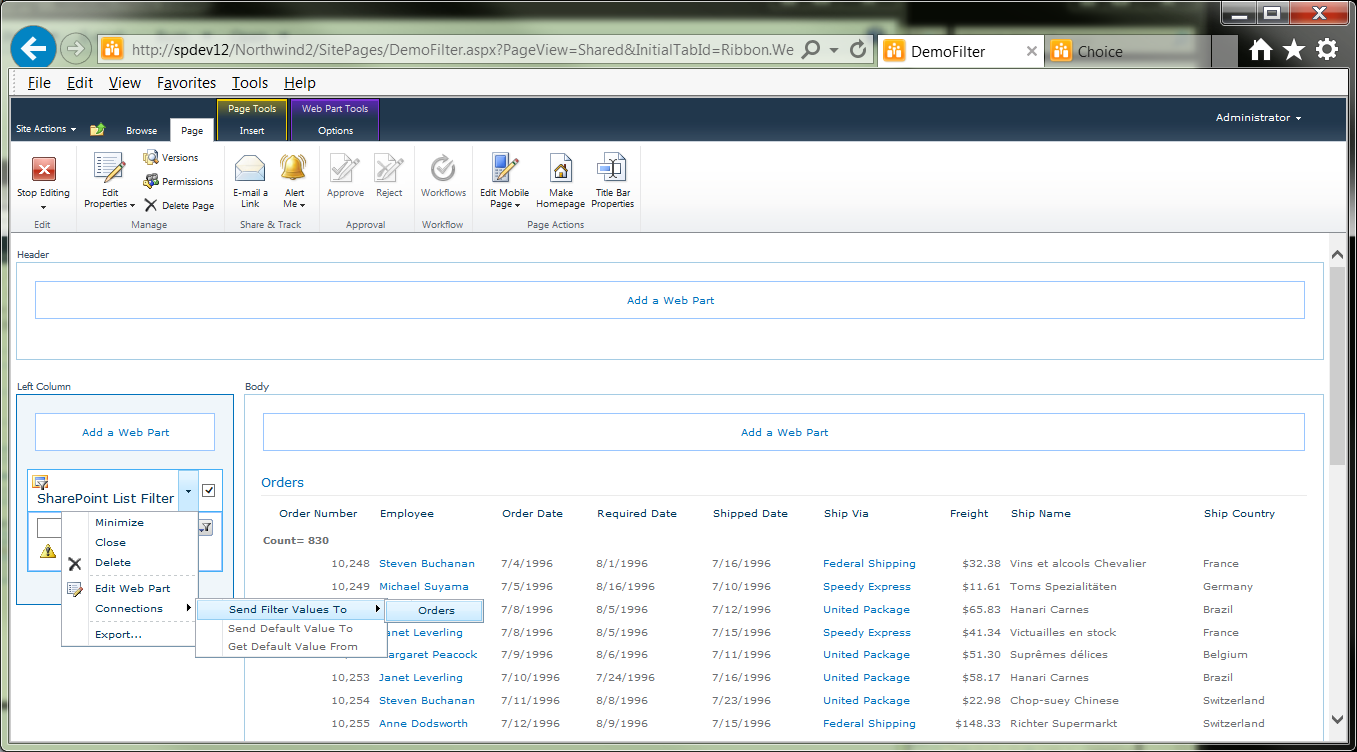Open the browser settings gear
1357x752 pixels.
[1327, 50]
